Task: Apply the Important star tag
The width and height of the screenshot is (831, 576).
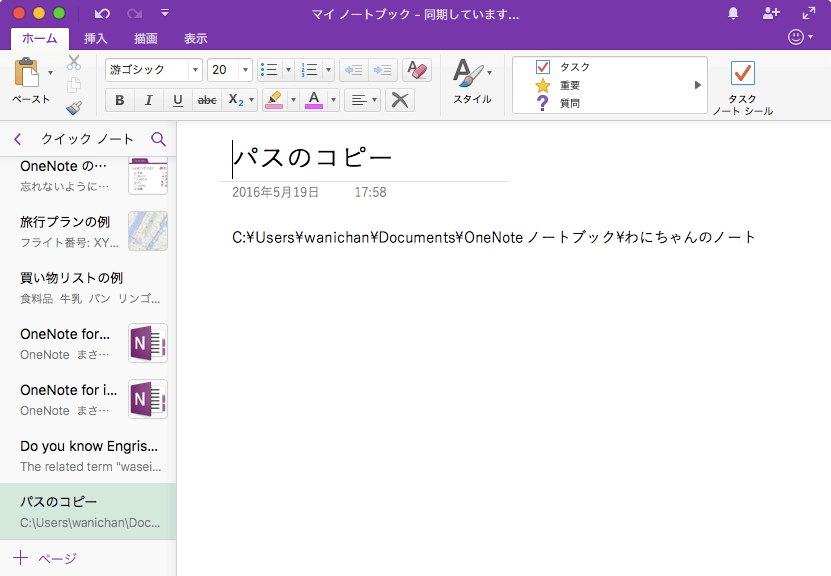Action: (558, 85)
